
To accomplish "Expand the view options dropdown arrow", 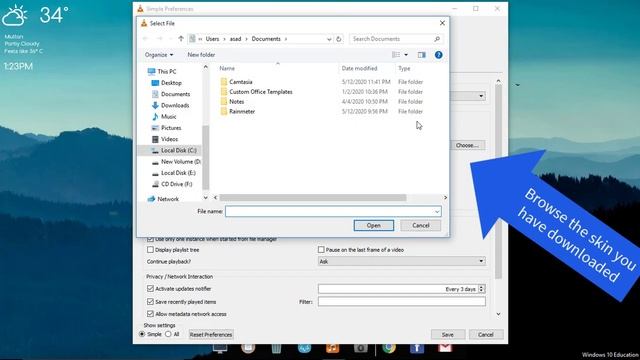I will point(406,55).
